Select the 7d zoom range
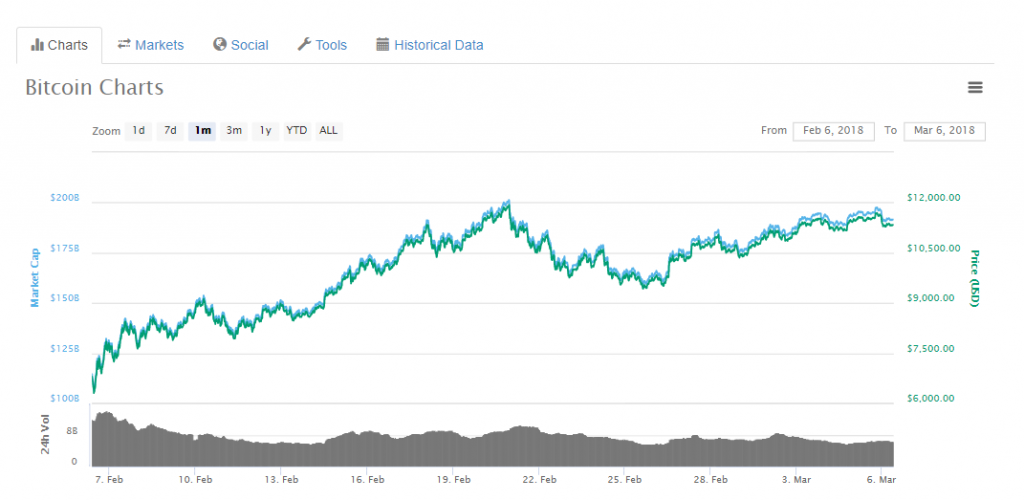The height and width of the screenshot is (500, 1024). pyautogui.click(x=170, y=131)
